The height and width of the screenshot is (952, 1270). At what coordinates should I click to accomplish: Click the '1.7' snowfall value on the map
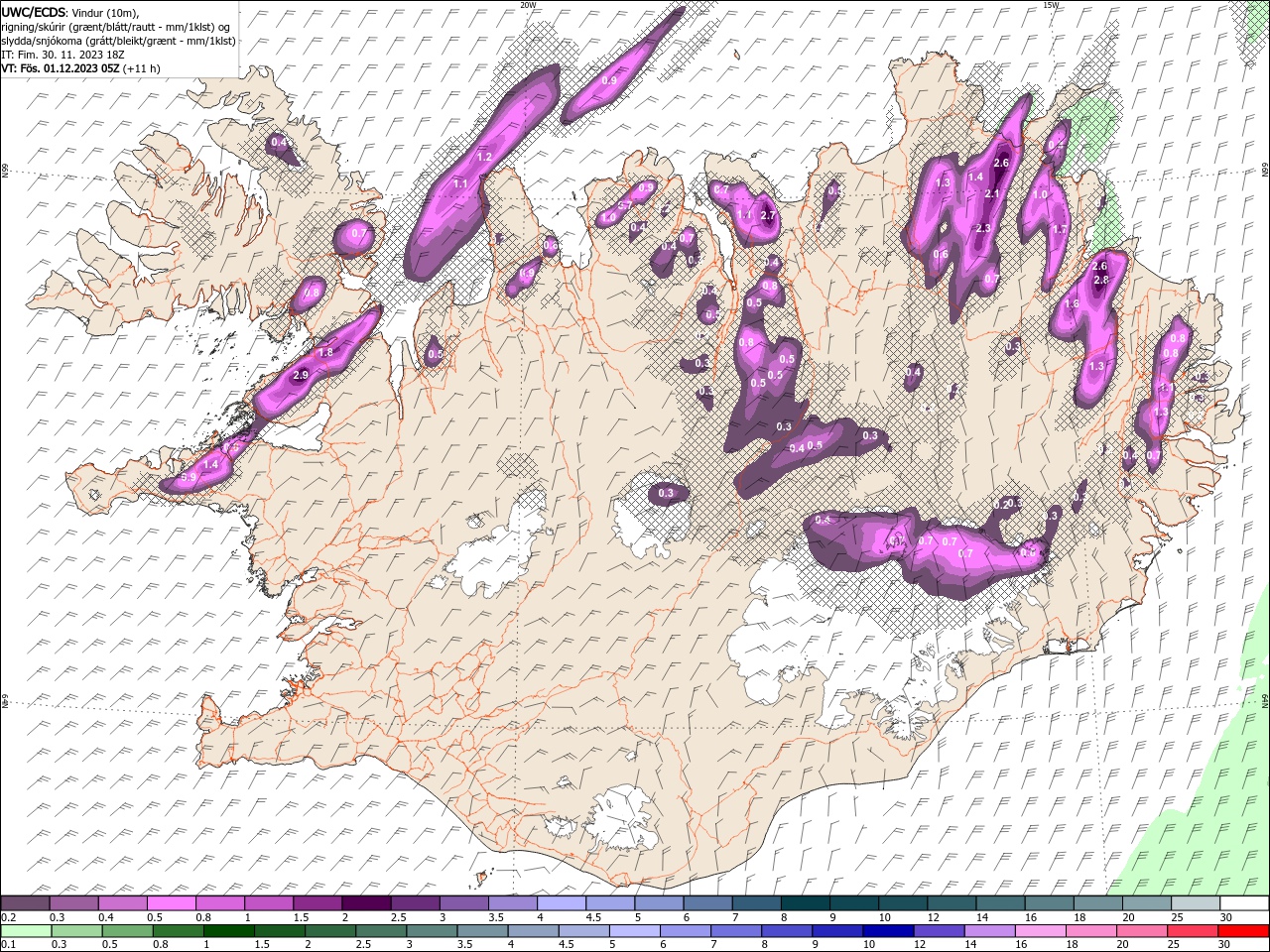coord(1060,230)
